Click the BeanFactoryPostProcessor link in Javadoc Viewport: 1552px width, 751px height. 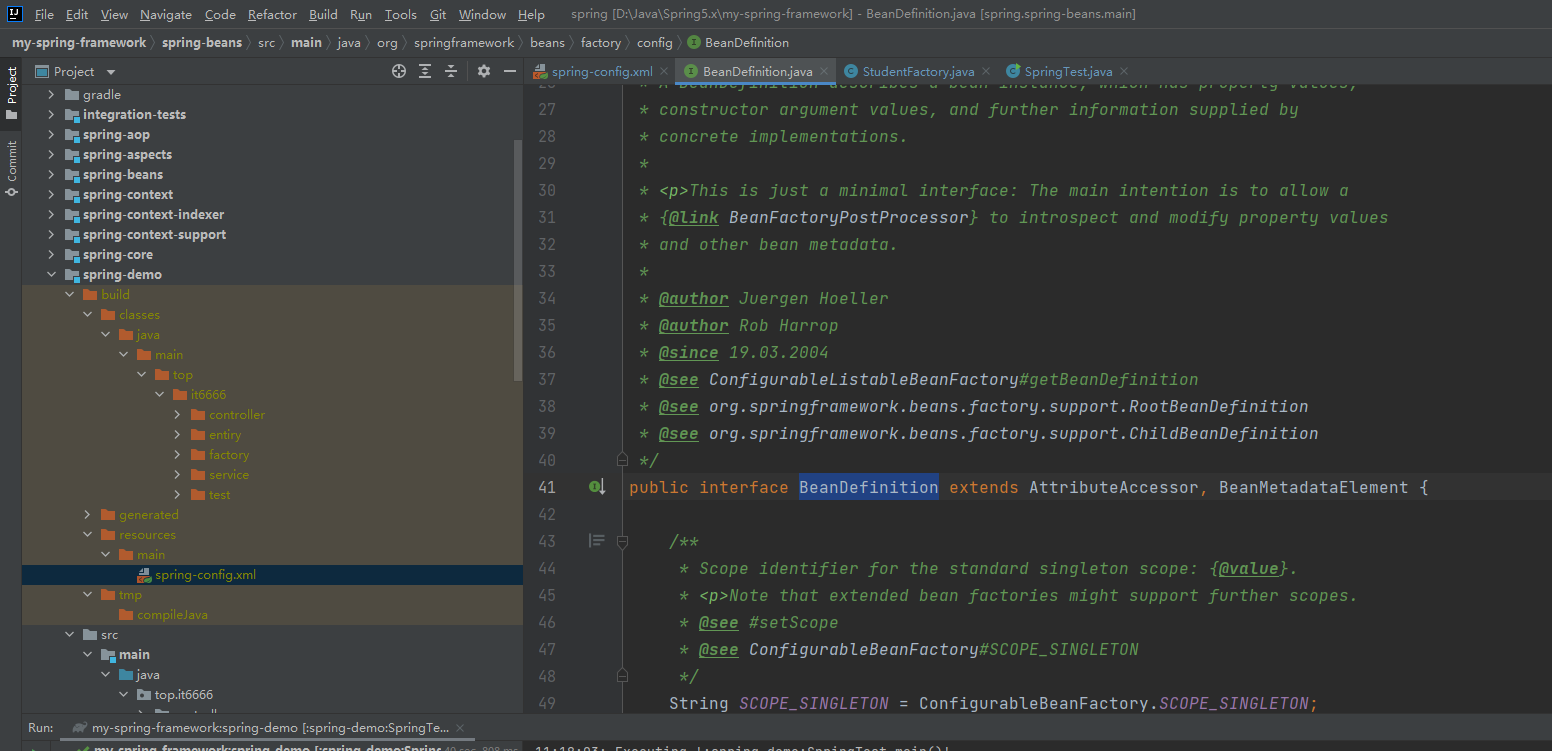848,217
